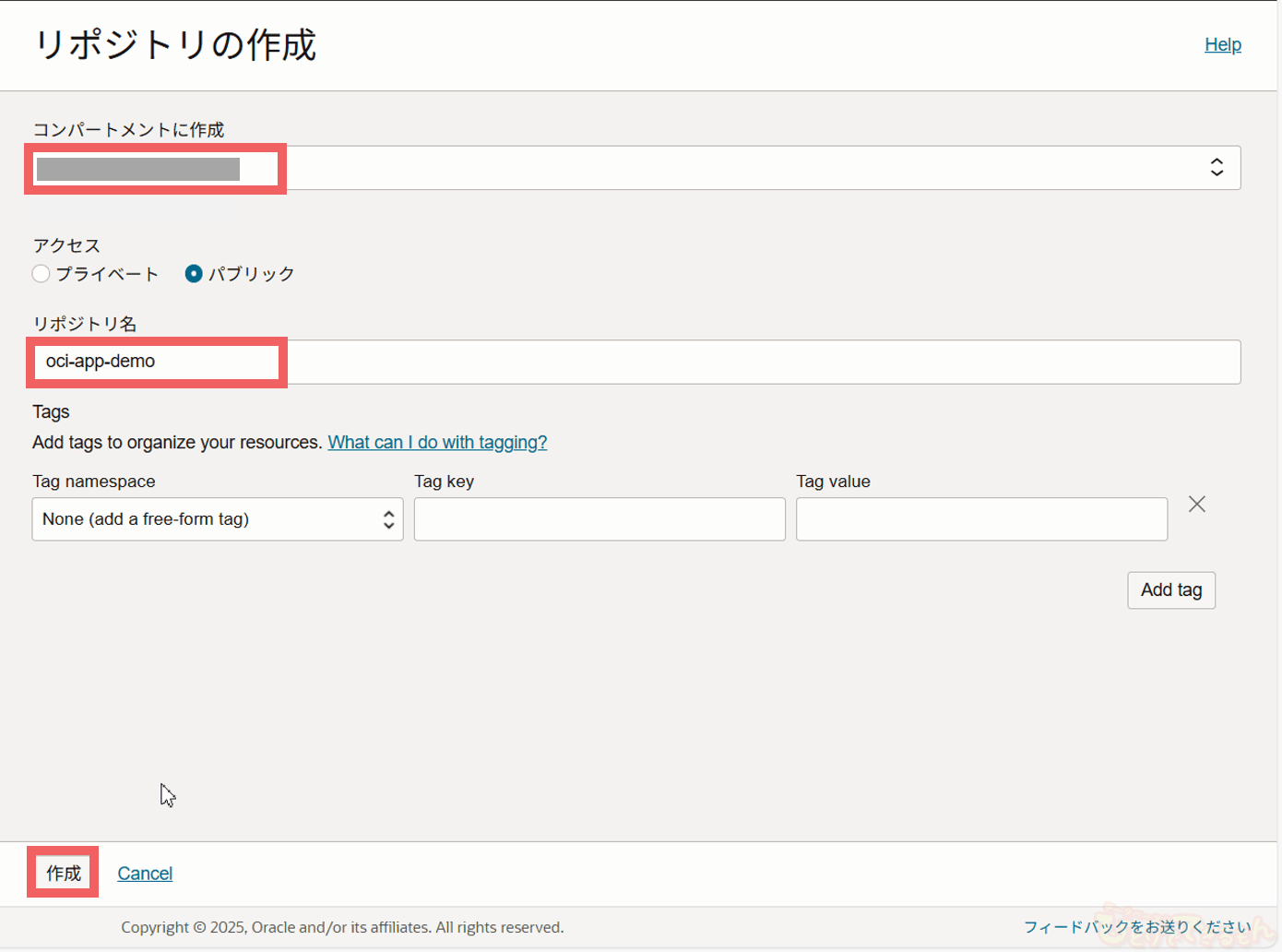
Task: Open the Help link
Action: (x=1222, y=44)
